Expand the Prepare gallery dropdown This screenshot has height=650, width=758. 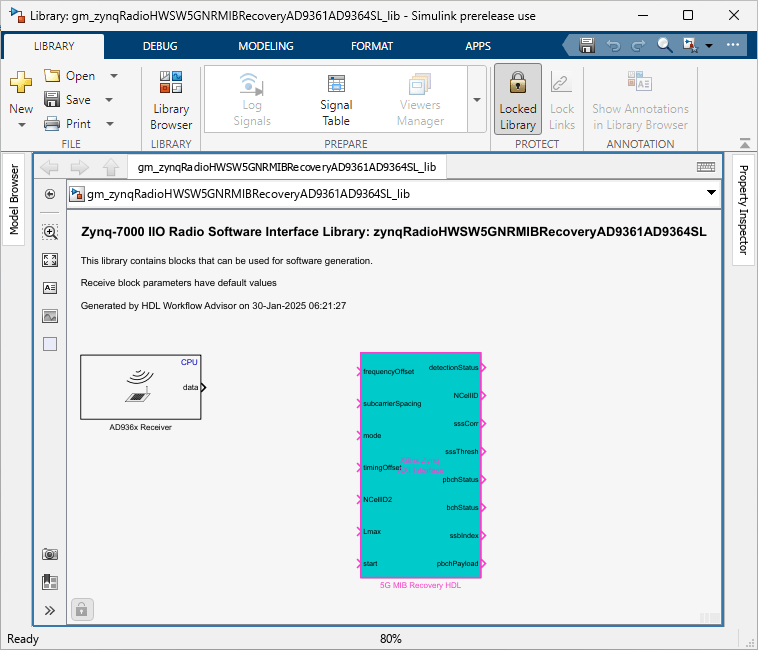coord(477,100)
